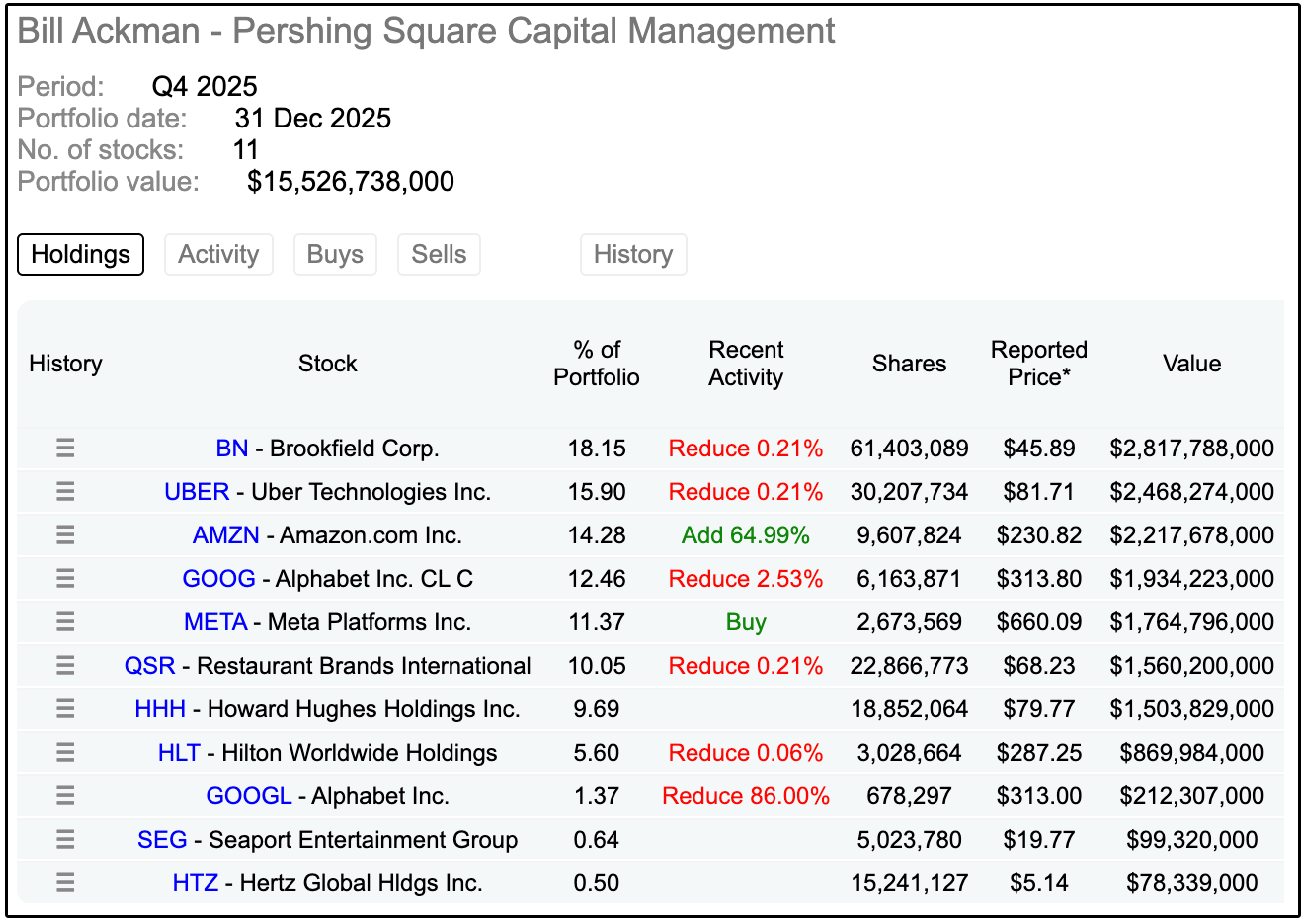Open history icon for Brookfield Corp. row
The width and height of the screenshot is (1306, 920).
click(65, 448)
